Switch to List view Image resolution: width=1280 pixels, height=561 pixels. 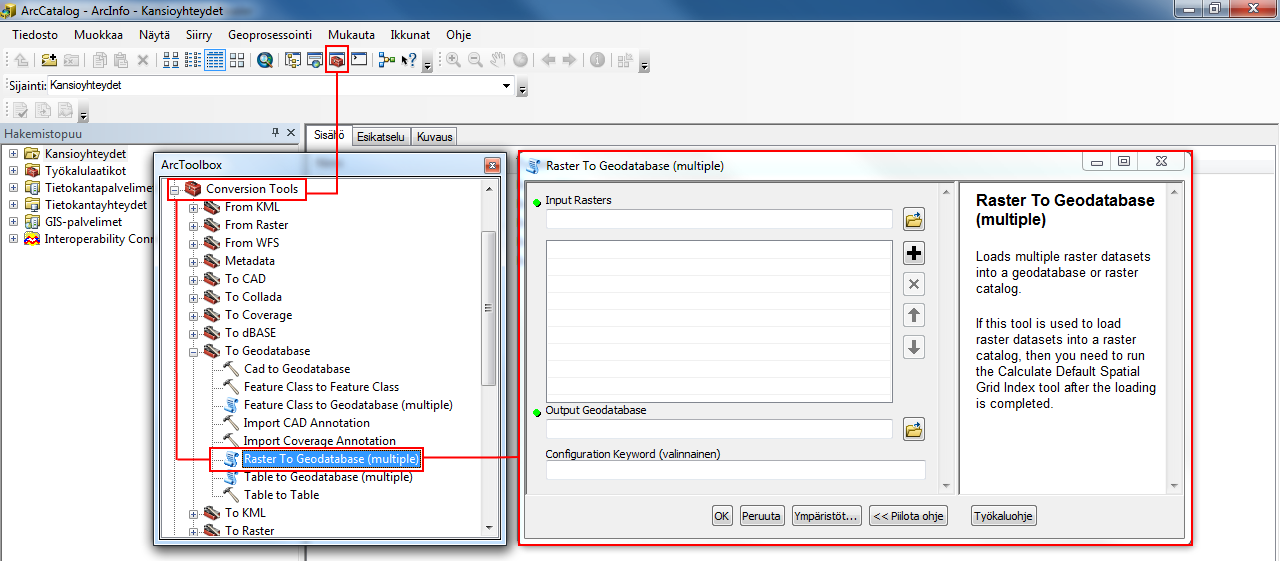pyautogui.click(x=193, y=60)
